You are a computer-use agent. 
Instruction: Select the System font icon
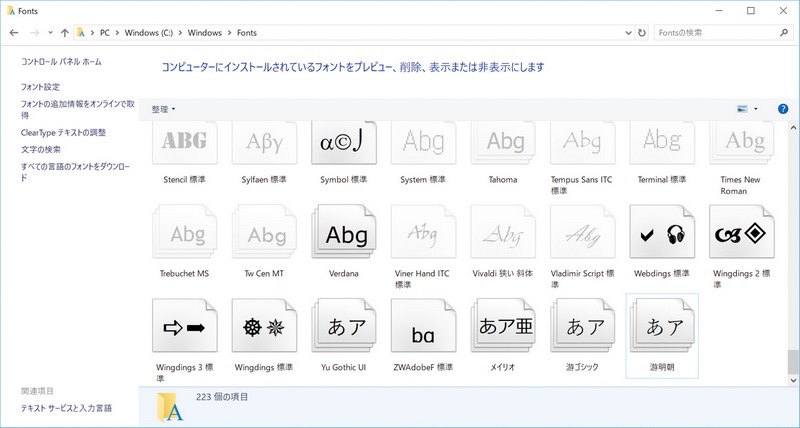click(423, 143)
